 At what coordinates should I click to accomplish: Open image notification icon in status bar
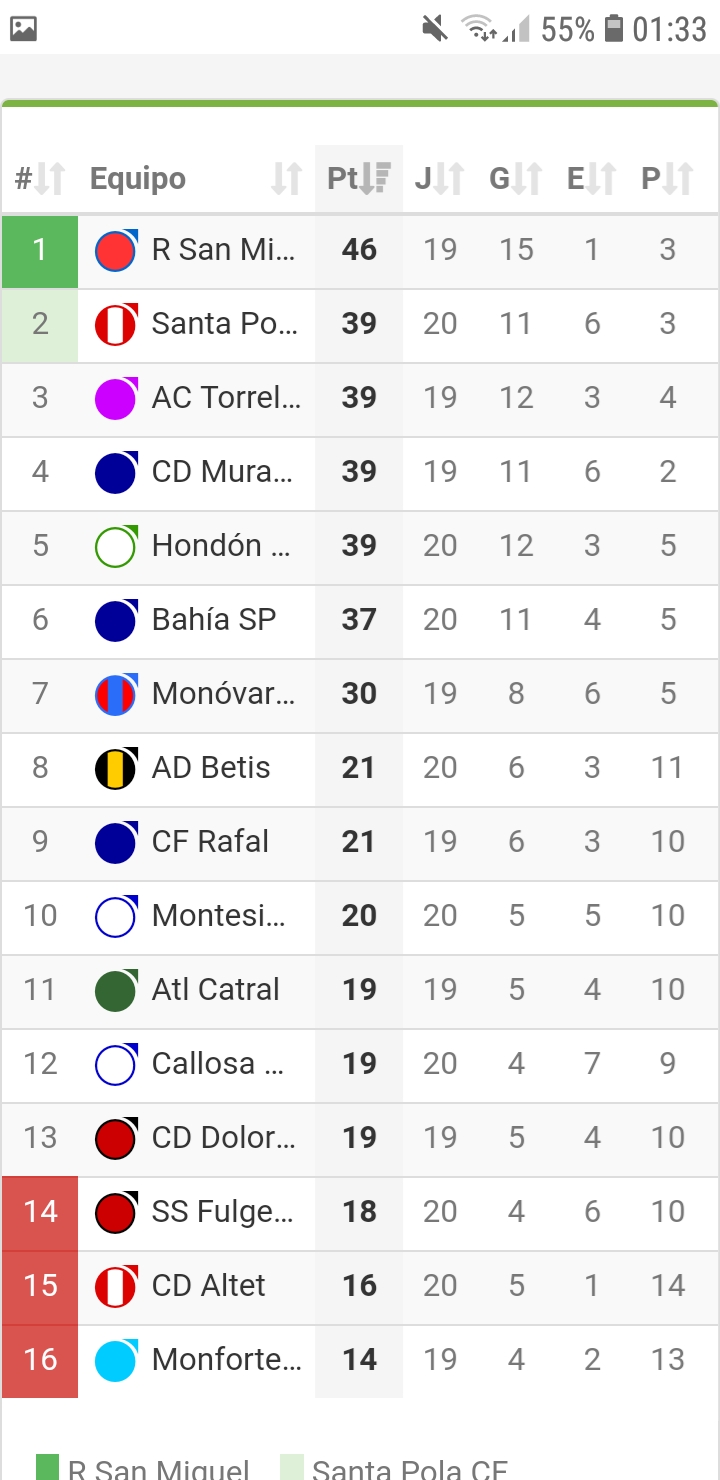(23, 29)
